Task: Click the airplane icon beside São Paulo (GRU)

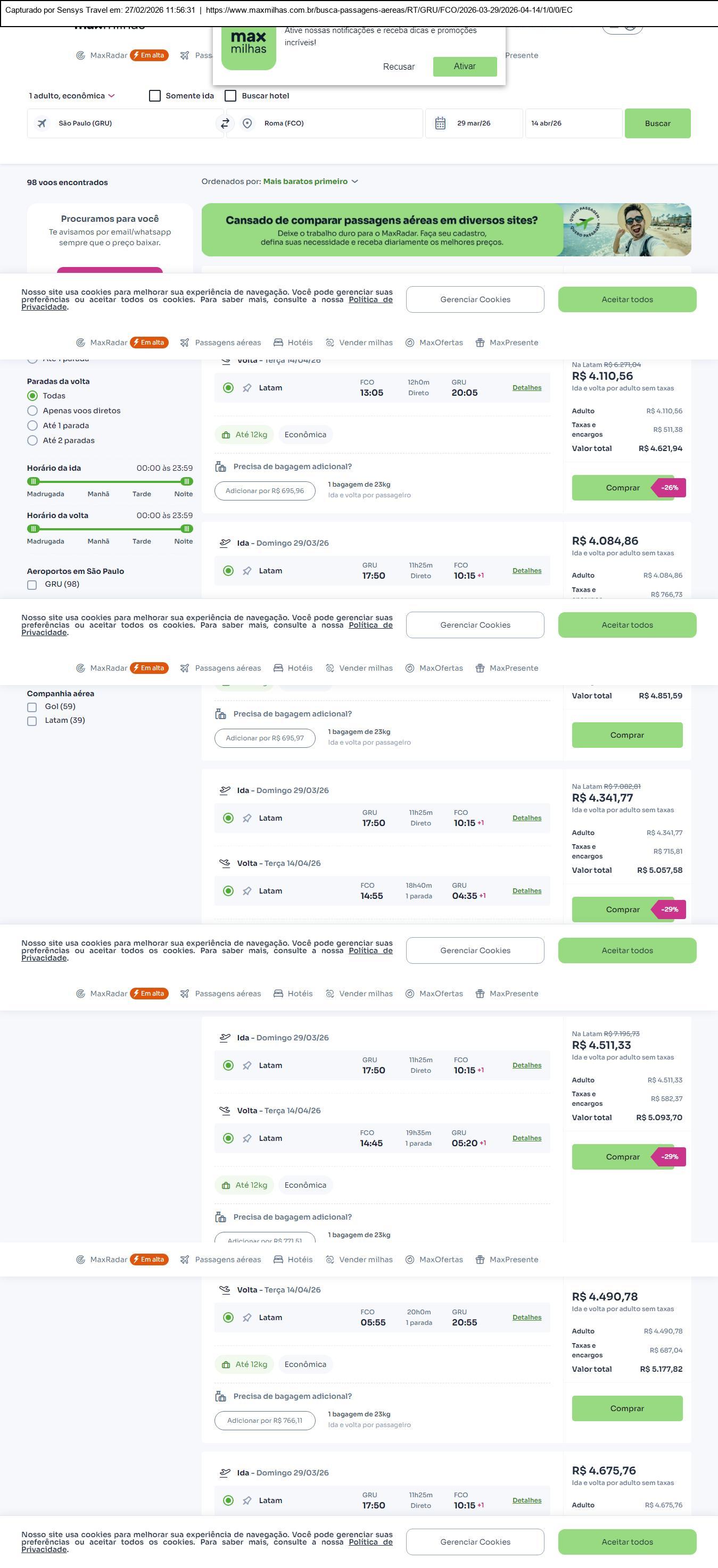Action: coord(42,123)
